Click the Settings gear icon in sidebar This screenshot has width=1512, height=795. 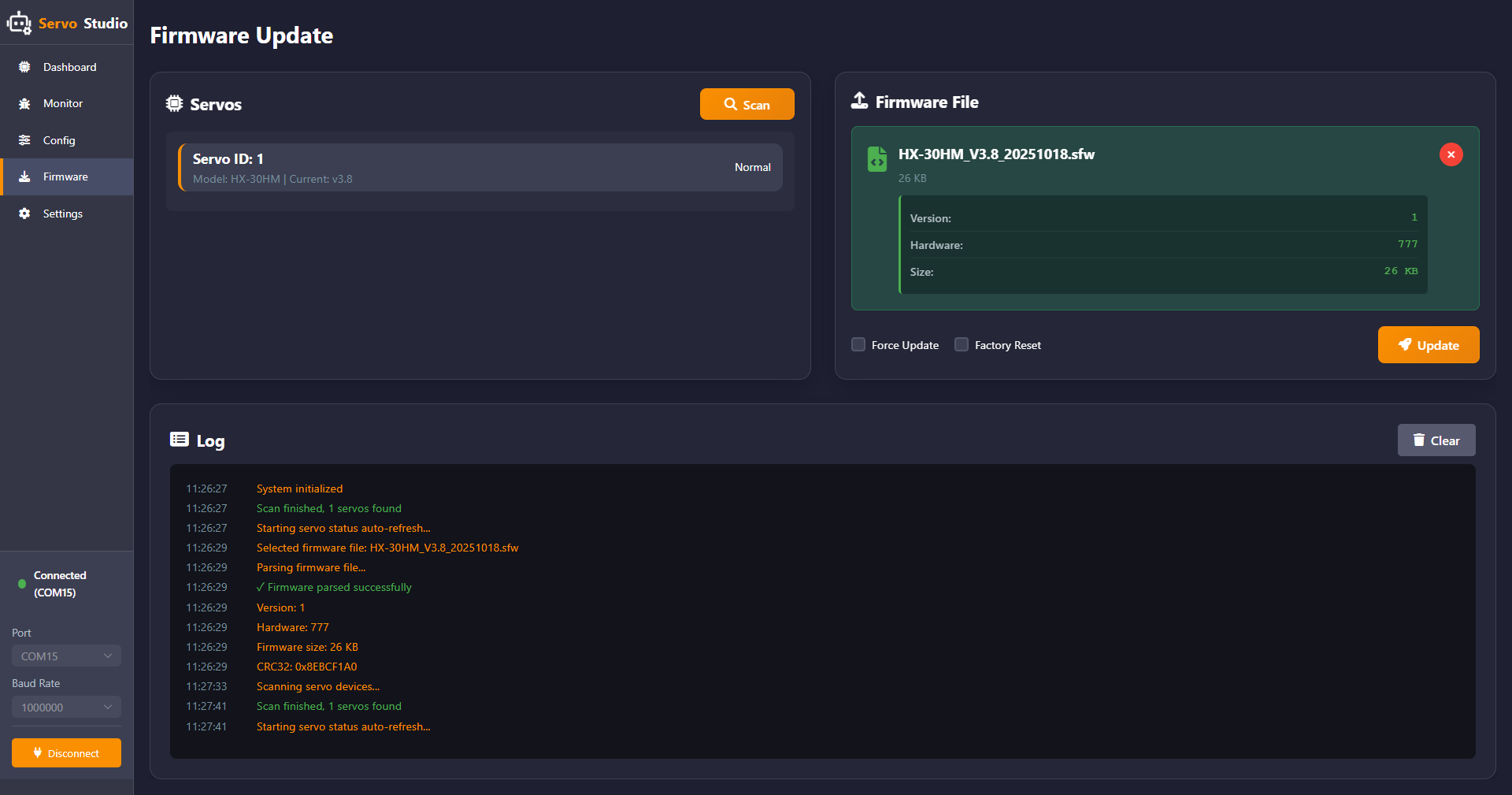coord(24,214)
